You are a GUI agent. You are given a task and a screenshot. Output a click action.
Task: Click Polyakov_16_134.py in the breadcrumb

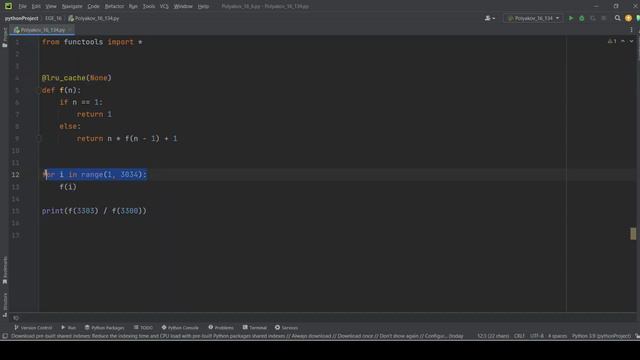(x=94, y=18)
